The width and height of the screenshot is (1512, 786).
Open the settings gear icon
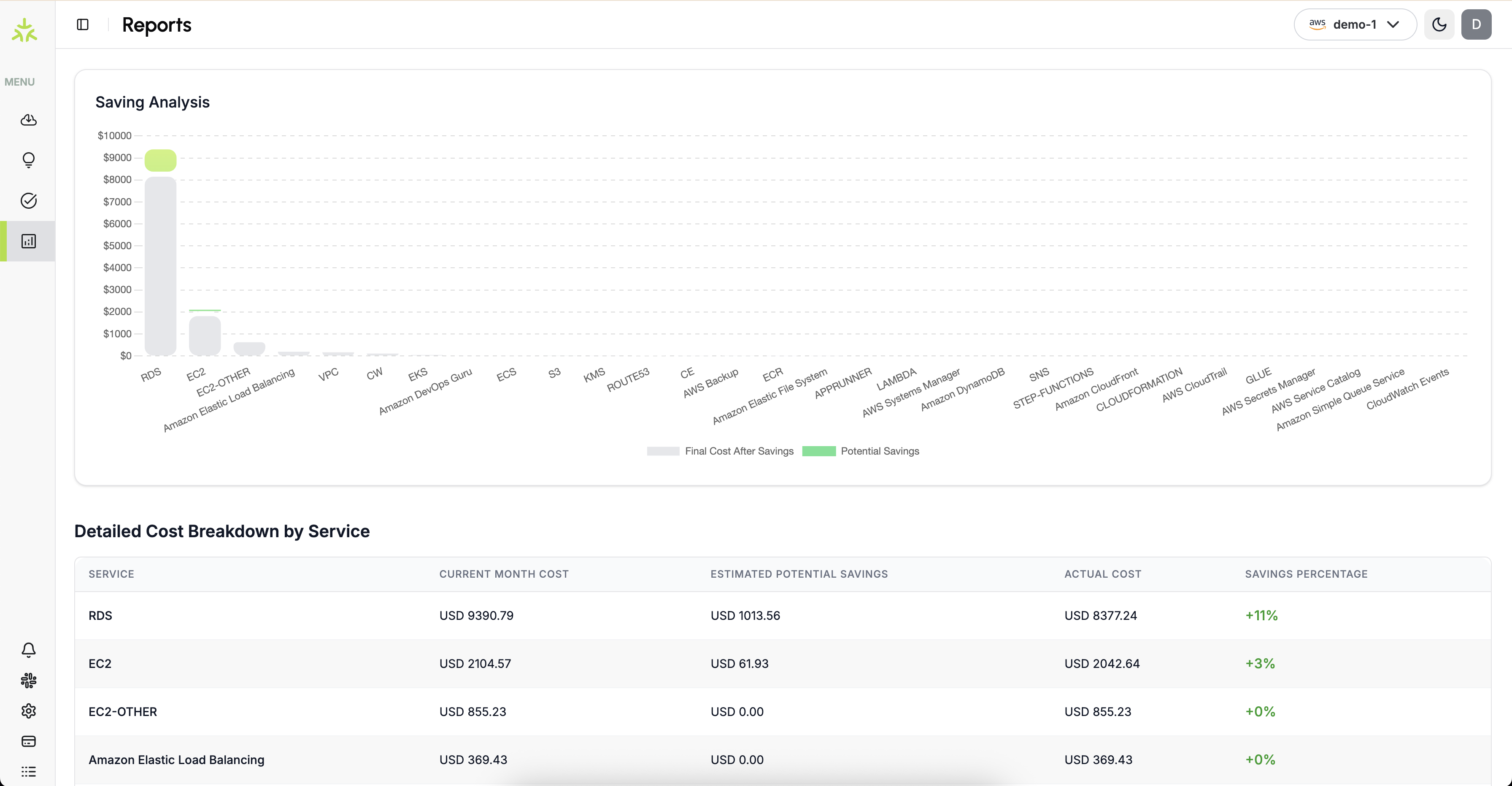28,711
